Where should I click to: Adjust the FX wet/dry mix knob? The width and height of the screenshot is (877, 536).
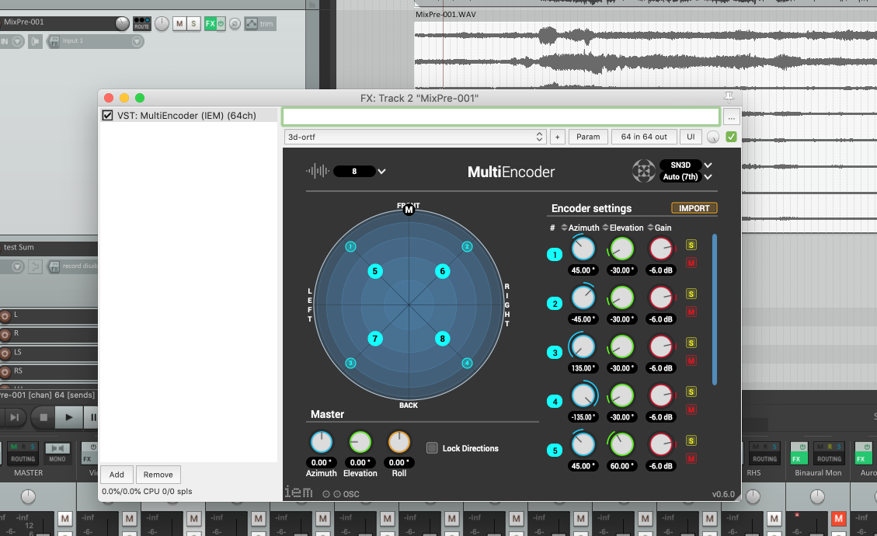pos(713,137)
